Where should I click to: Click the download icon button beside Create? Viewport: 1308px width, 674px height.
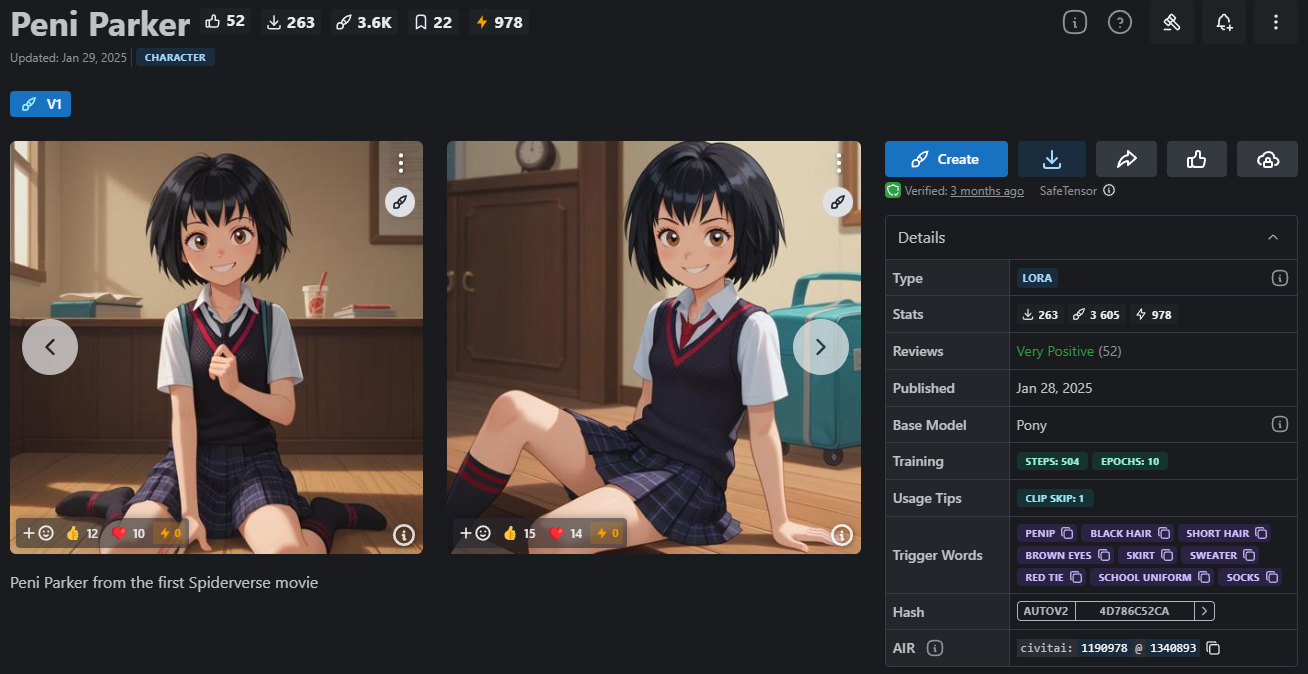click(1051, 159)
